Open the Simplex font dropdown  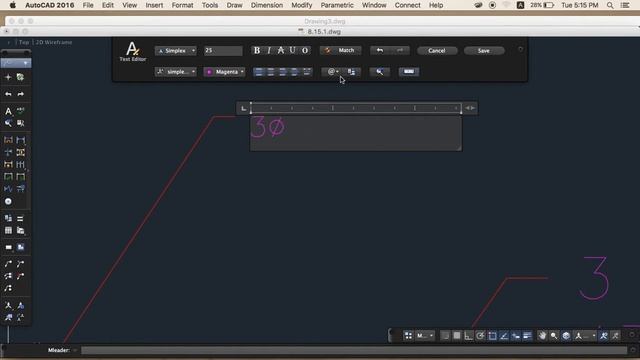tap(176, 51)
